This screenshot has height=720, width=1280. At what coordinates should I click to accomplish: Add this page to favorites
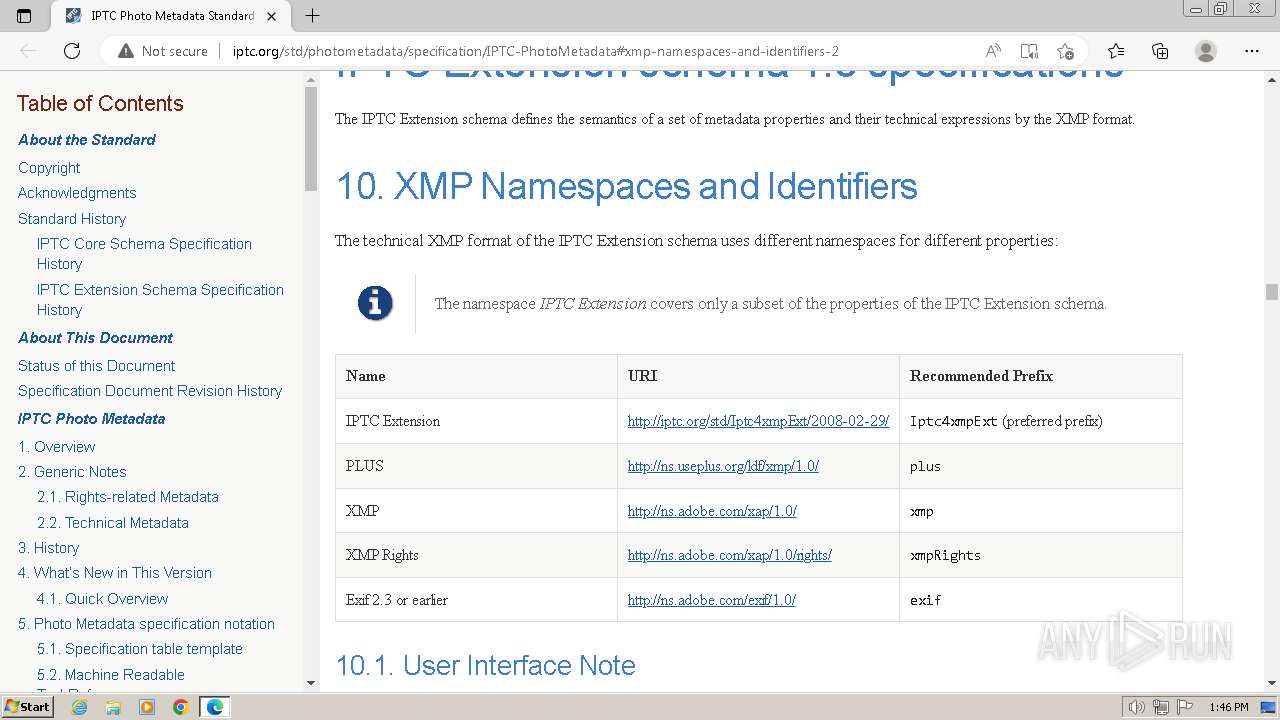pos(1065,51)
